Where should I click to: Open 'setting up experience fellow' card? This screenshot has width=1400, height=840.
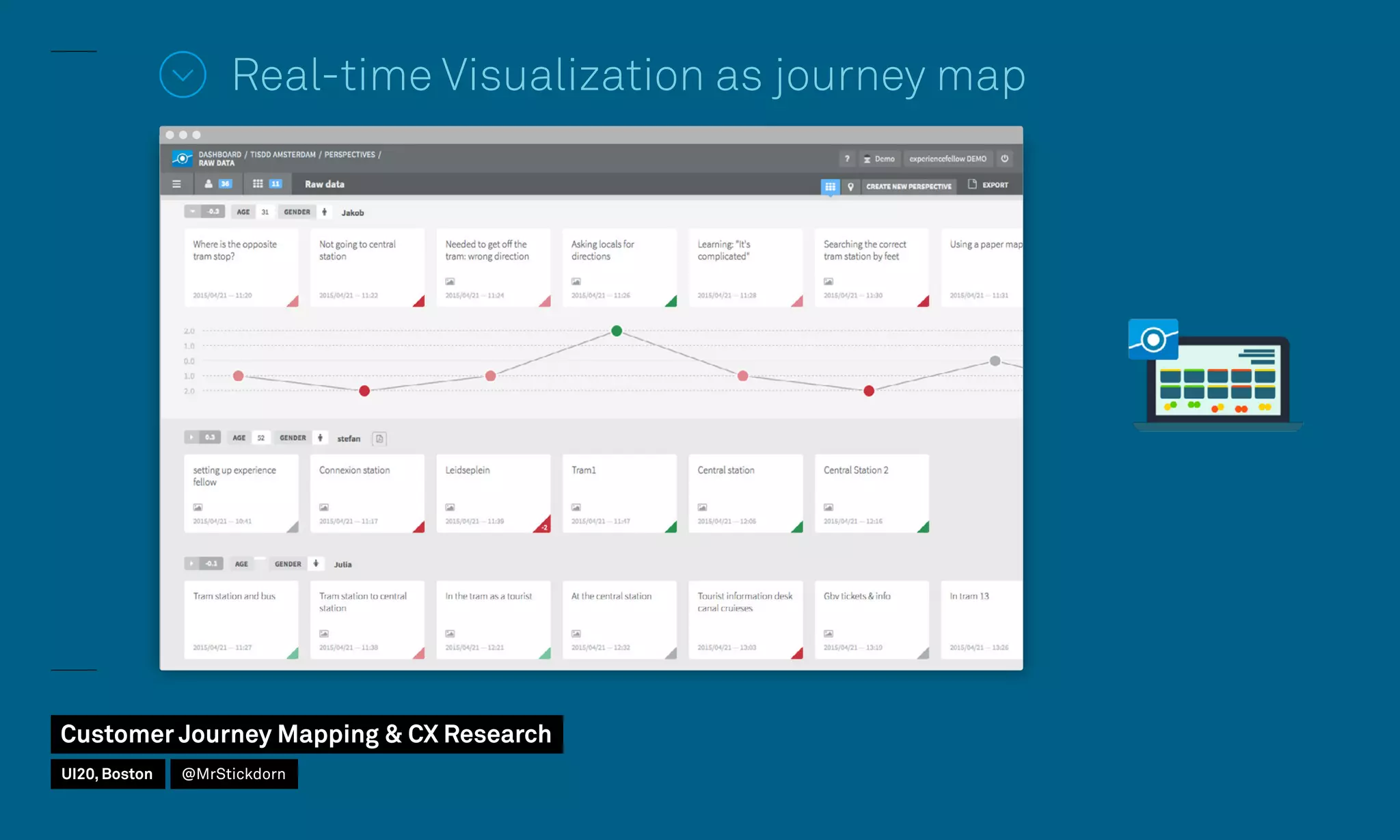(x=241, y=493)
